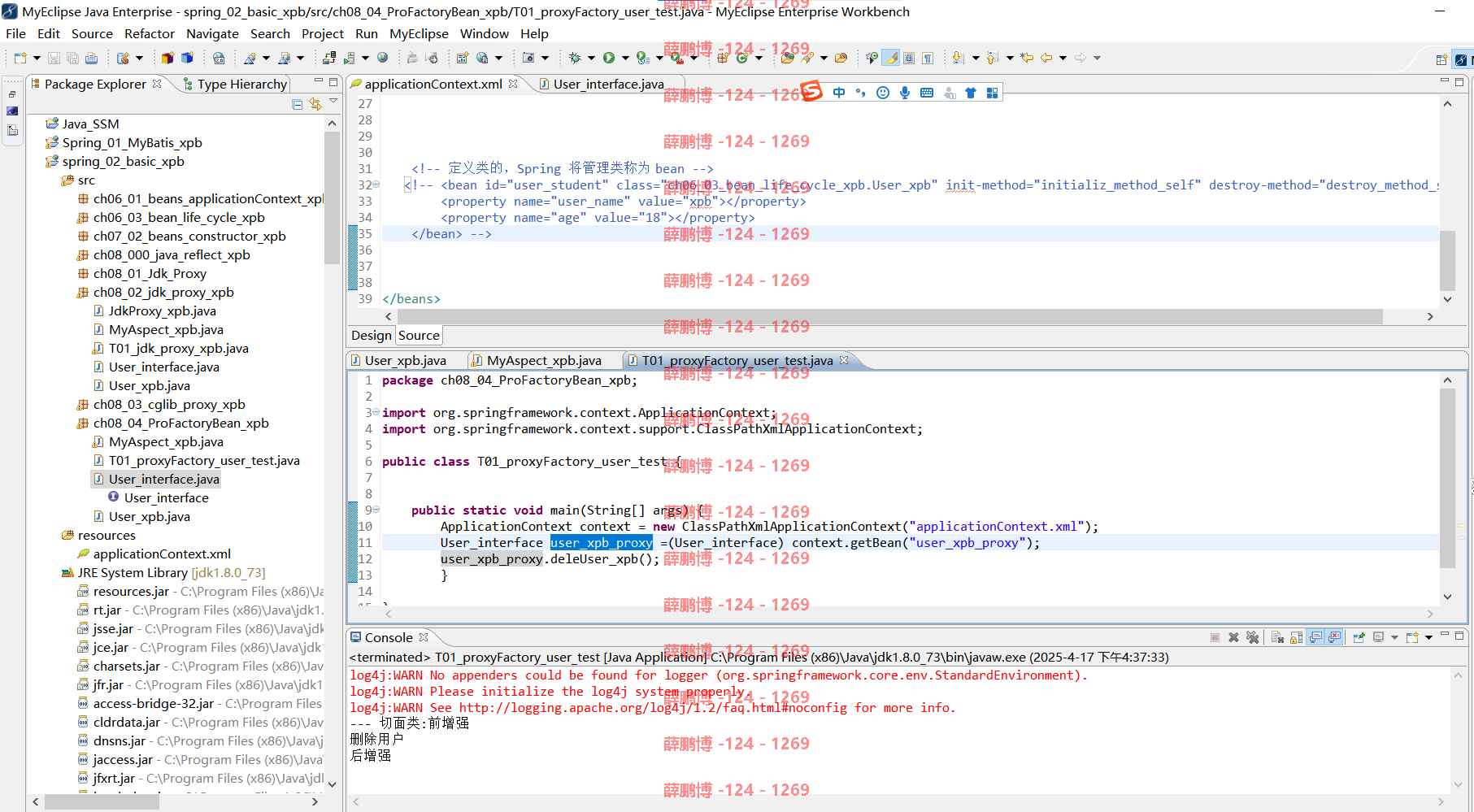
Task: Toggle Show Whitespace Characters pilcrow button
Action: click(x=928, y=58)
